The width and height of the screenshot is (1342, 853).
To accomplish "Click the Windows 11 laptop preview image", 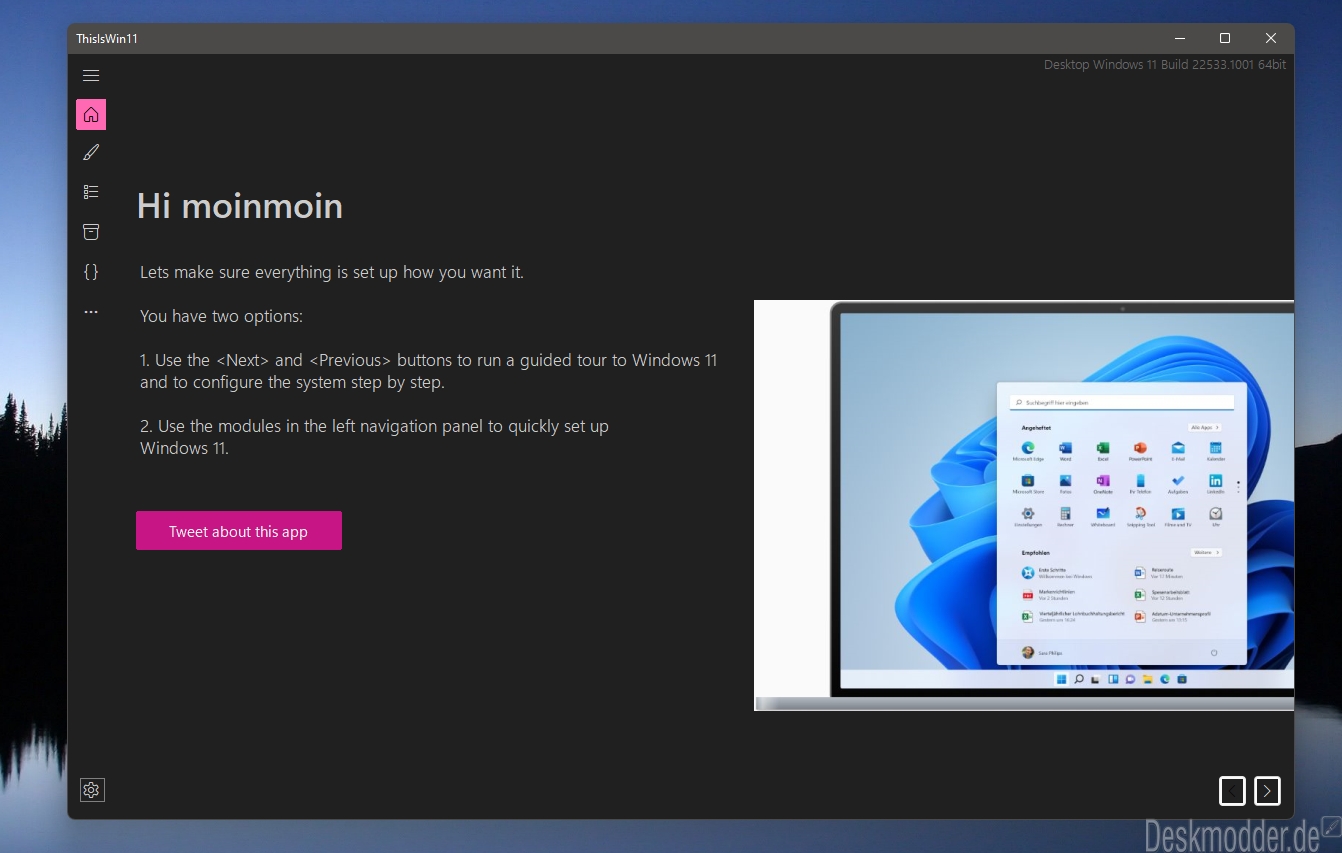I will 1024,505.
